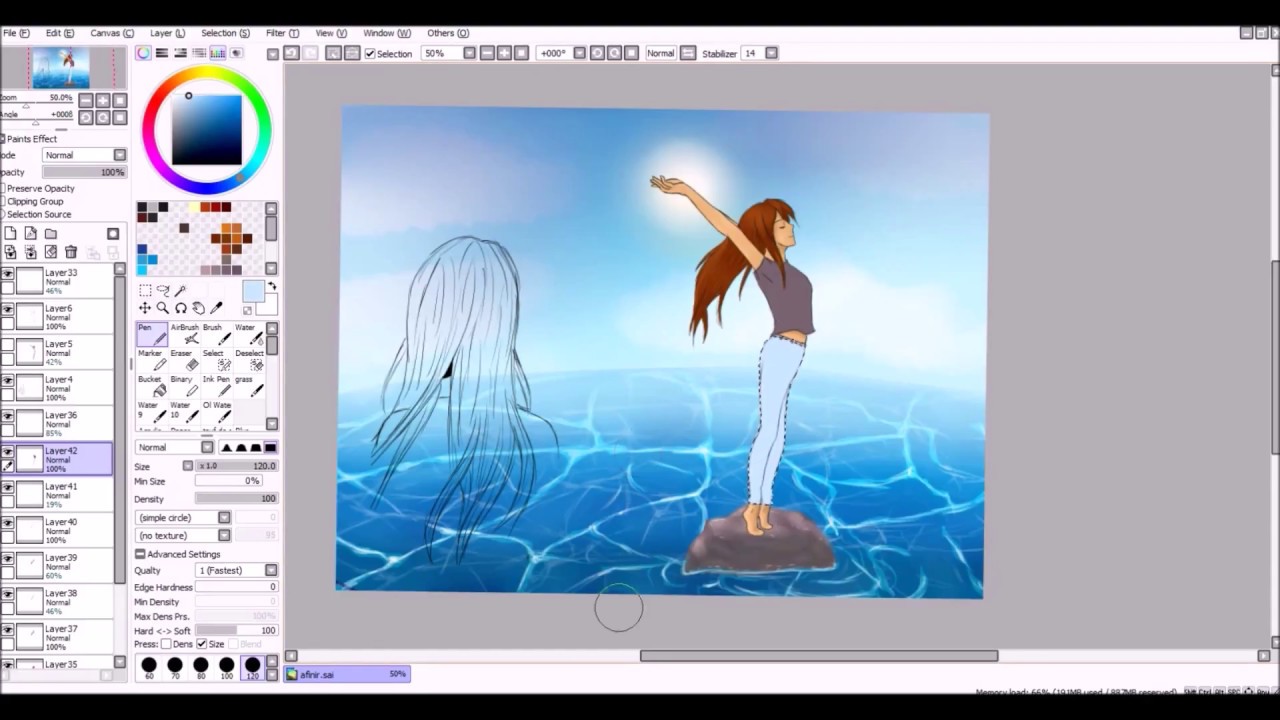The height and width of the screenshot is (720, 1280).
Task: Create a new normal layer
Action: click(x=10, y=234)
